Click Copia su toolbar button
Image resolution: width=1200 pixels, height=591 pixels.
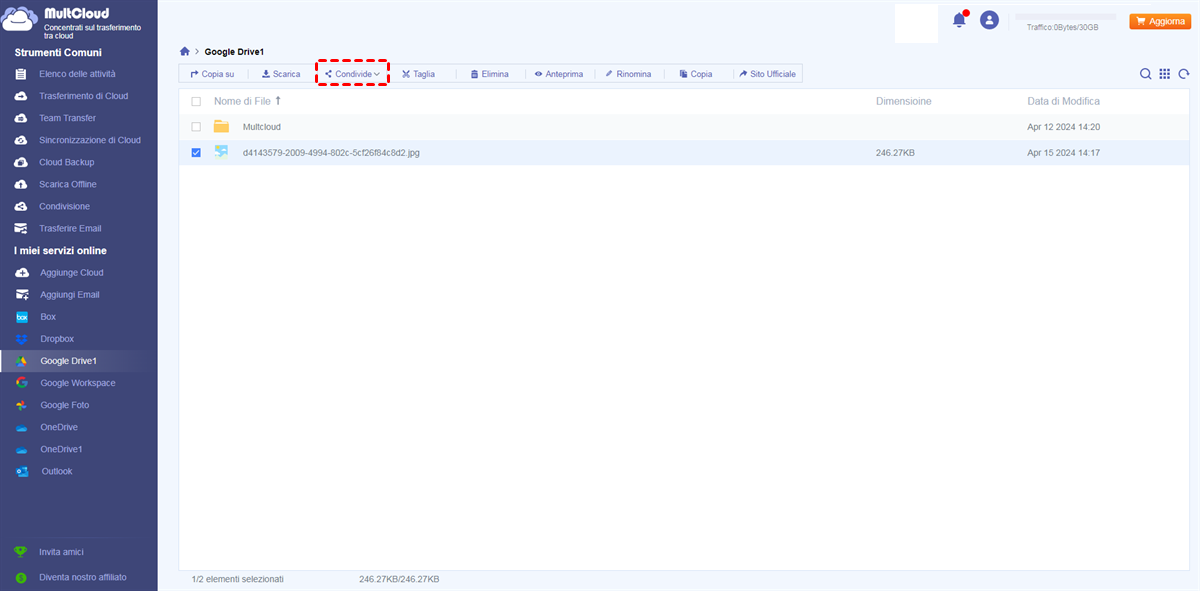coord(212,74)
